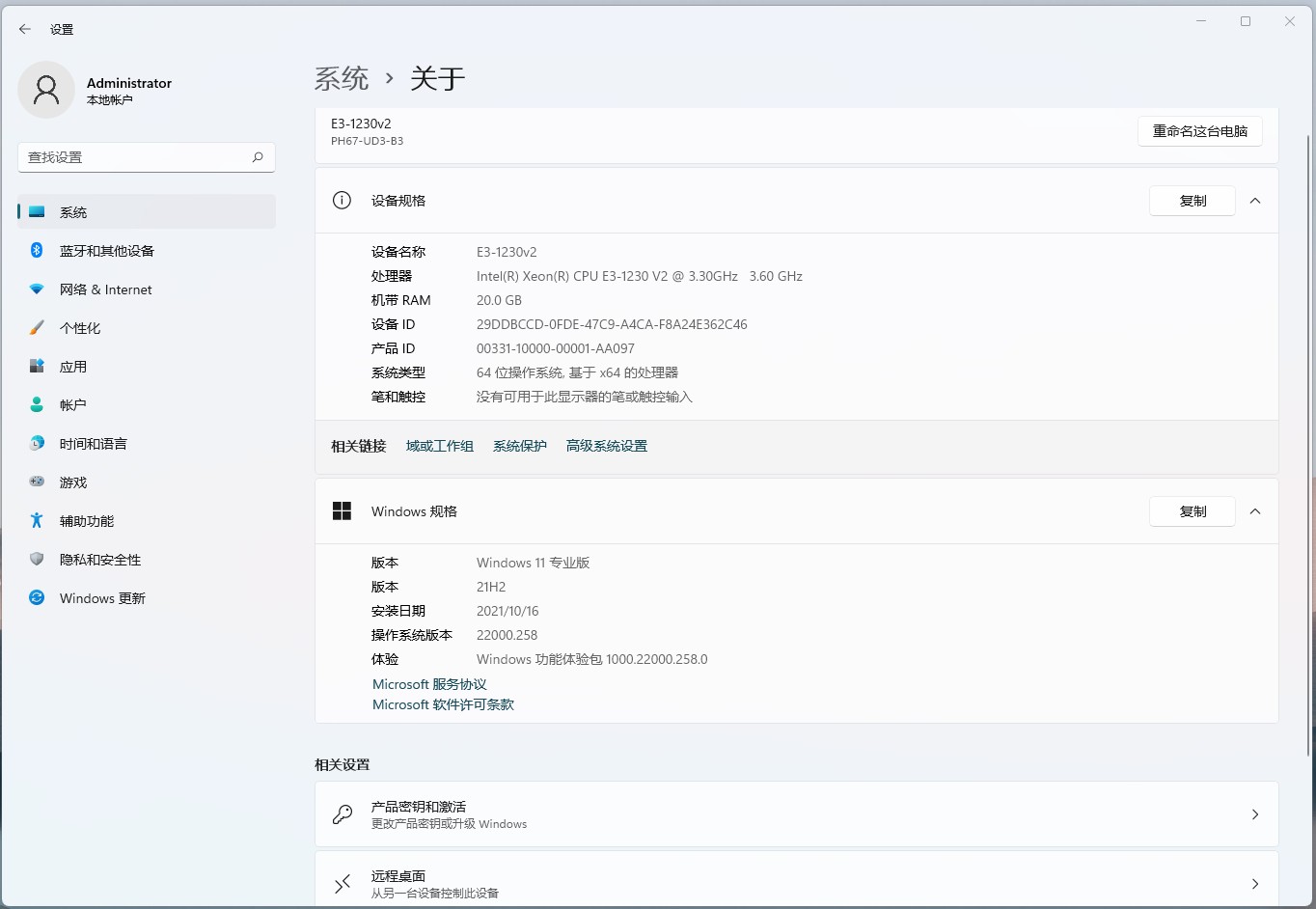Click the search magnifier icon
The image size is (1316, 909).
[258, 157]
